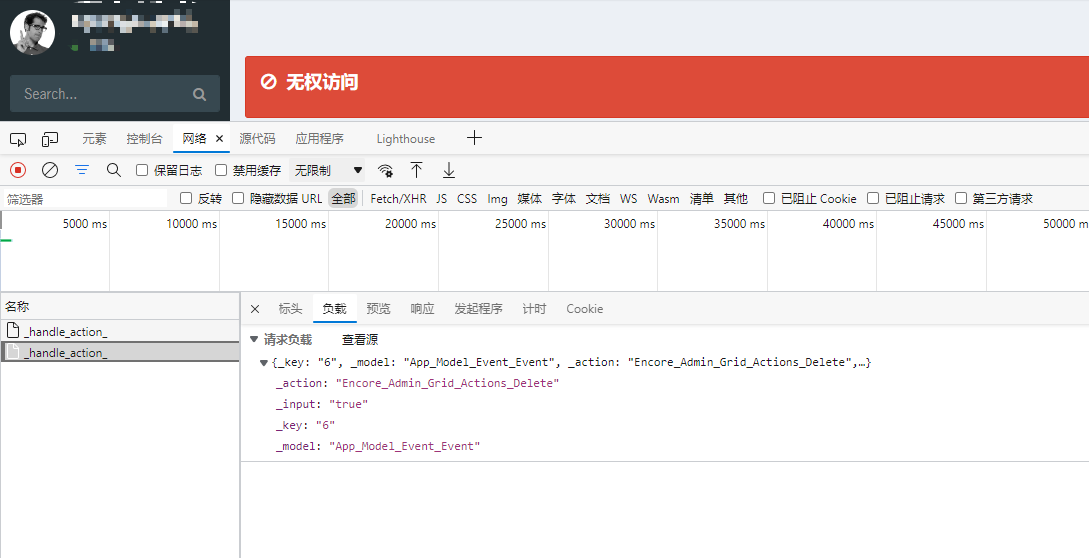Switch to the 应用程序 tab

319,139
